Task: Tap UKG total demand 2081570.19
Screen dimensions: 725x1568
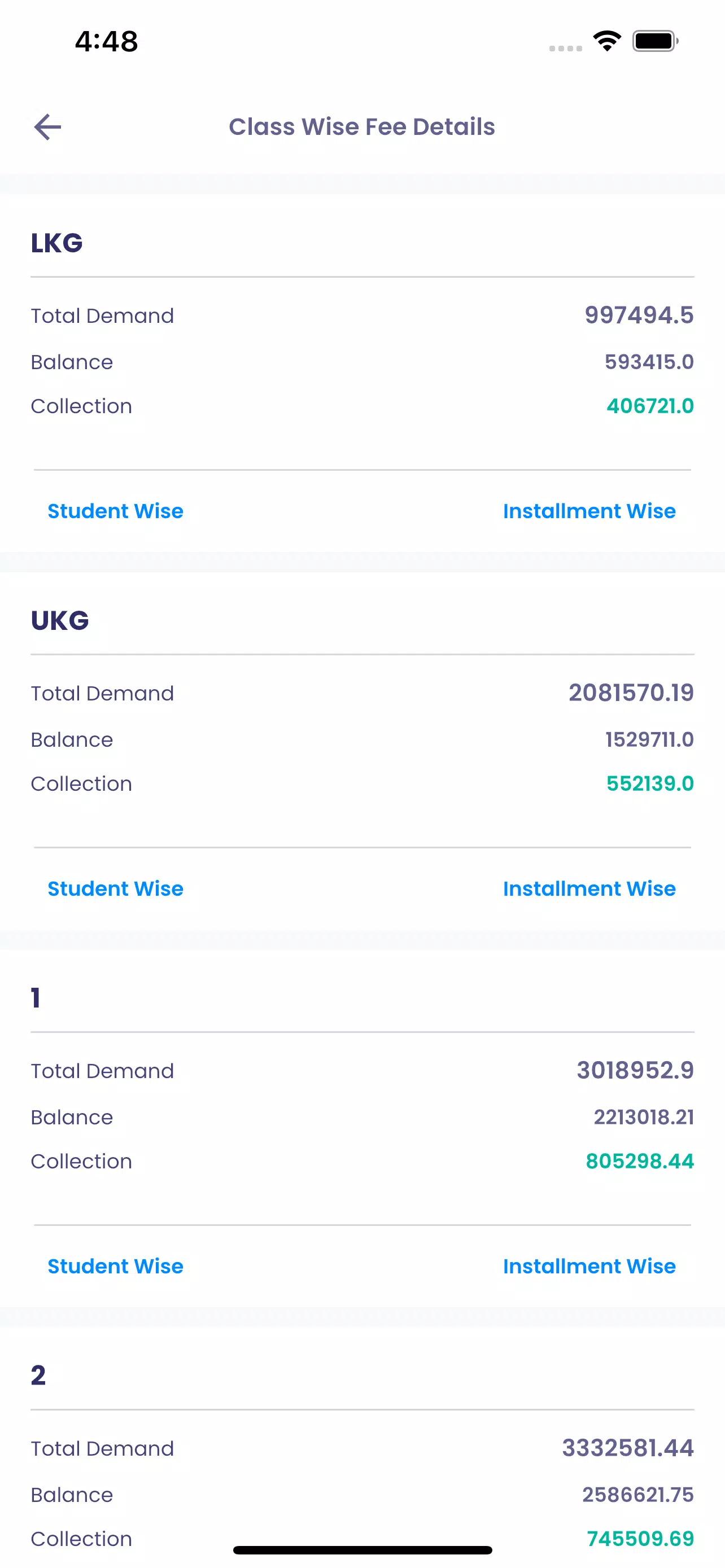Action: pos(631,693)
